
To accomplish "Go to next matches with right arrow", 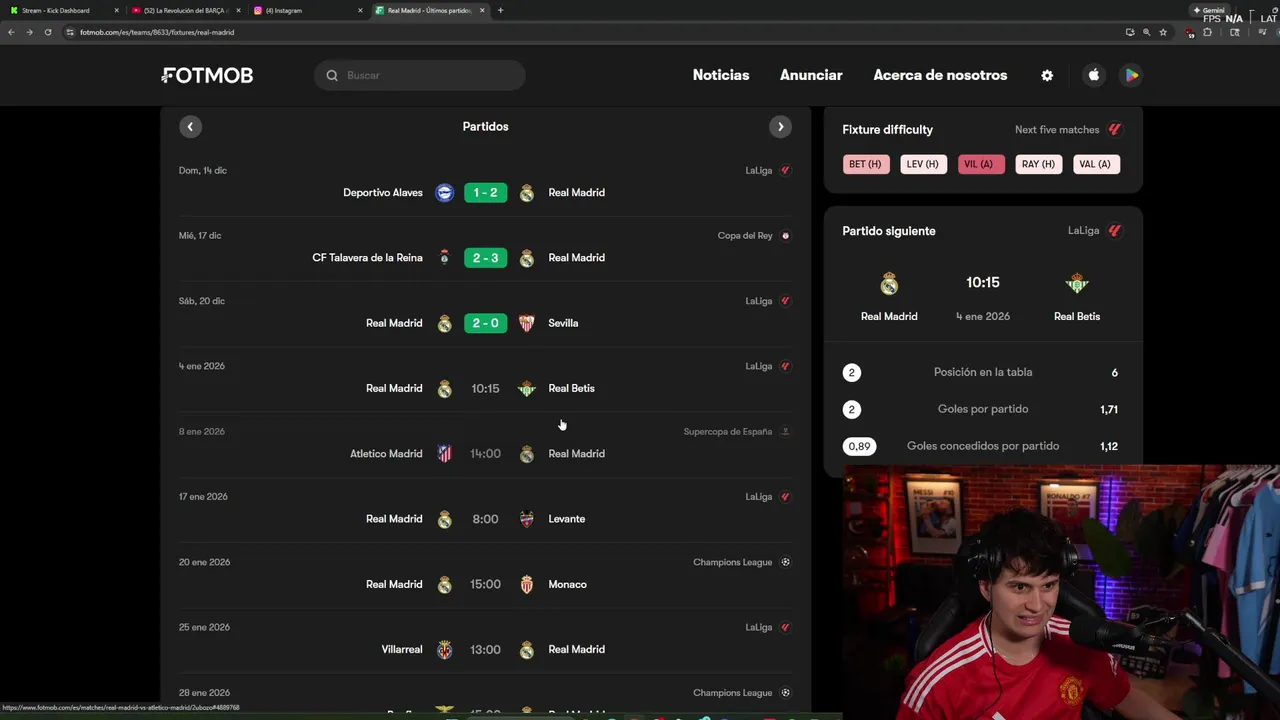I will pos(781,127).
